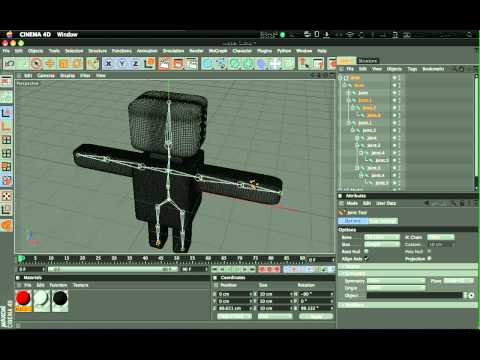Click the Rotation H field
This screenshot has width=480, height=360.
click(x=316, y=294)
